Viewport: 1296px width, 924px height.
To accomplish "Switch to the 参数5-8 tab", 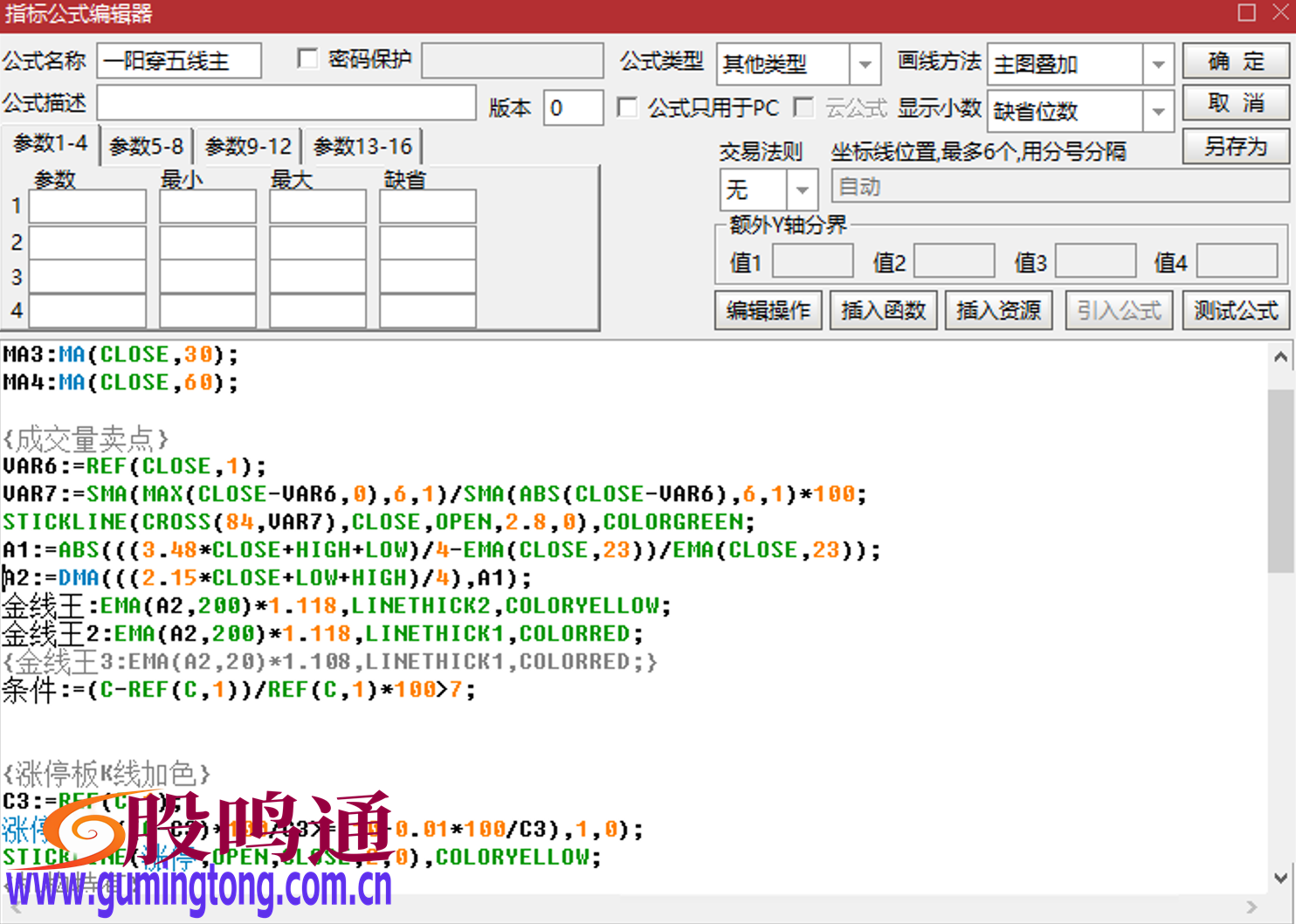I will click(145, 146).
